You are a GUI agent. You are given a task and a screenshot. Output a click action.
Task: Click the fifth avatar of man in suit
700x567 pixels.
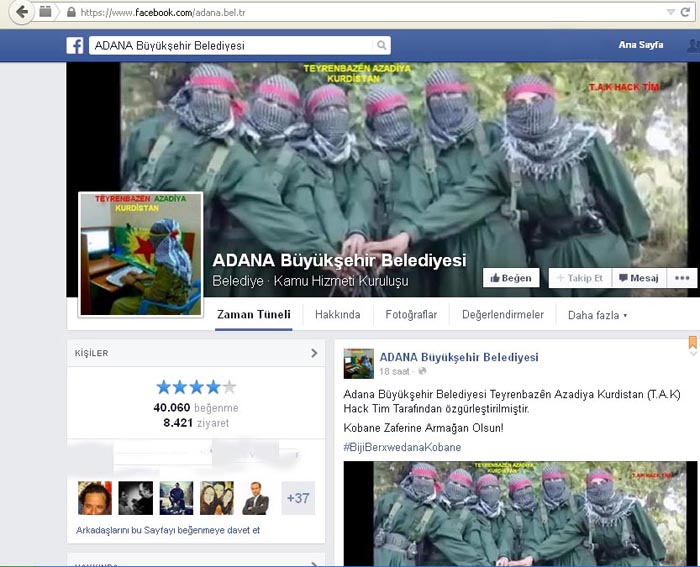coord(256,498)
